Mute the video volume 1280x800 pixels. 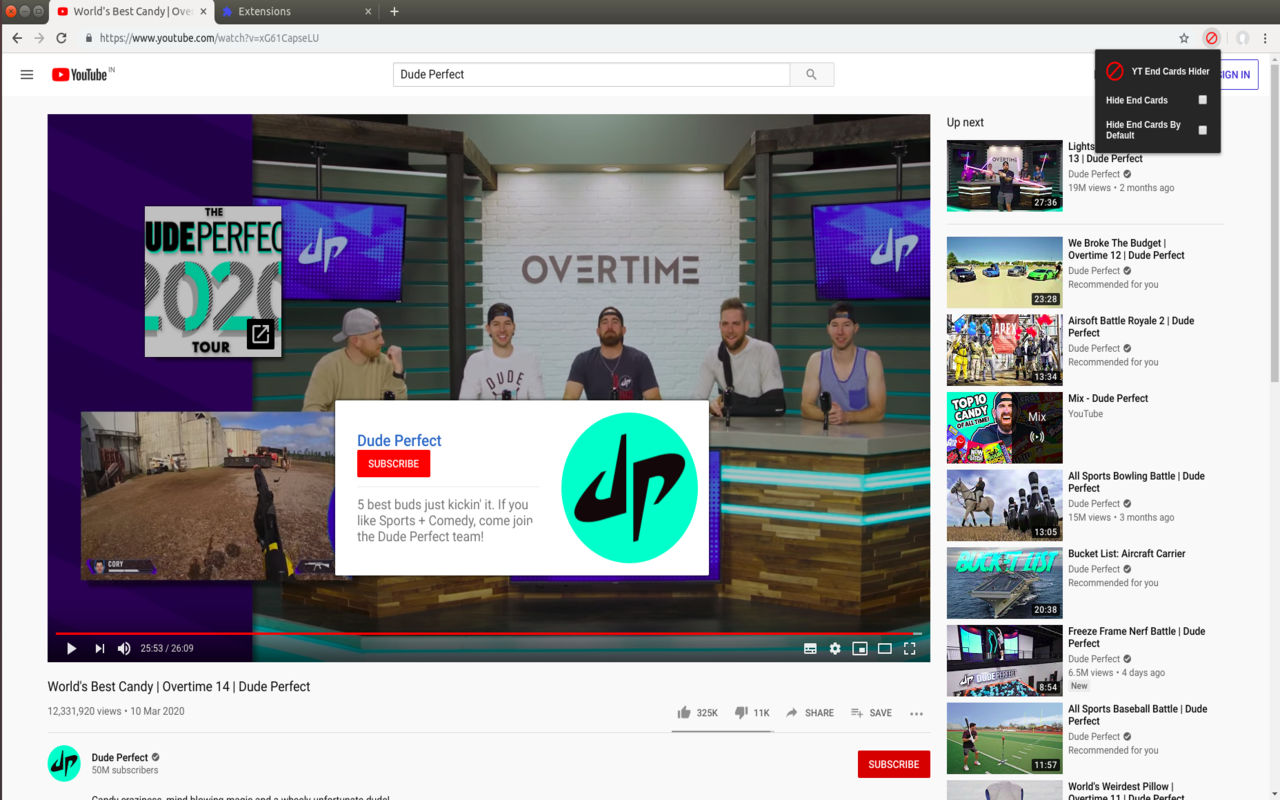[124, 648]
